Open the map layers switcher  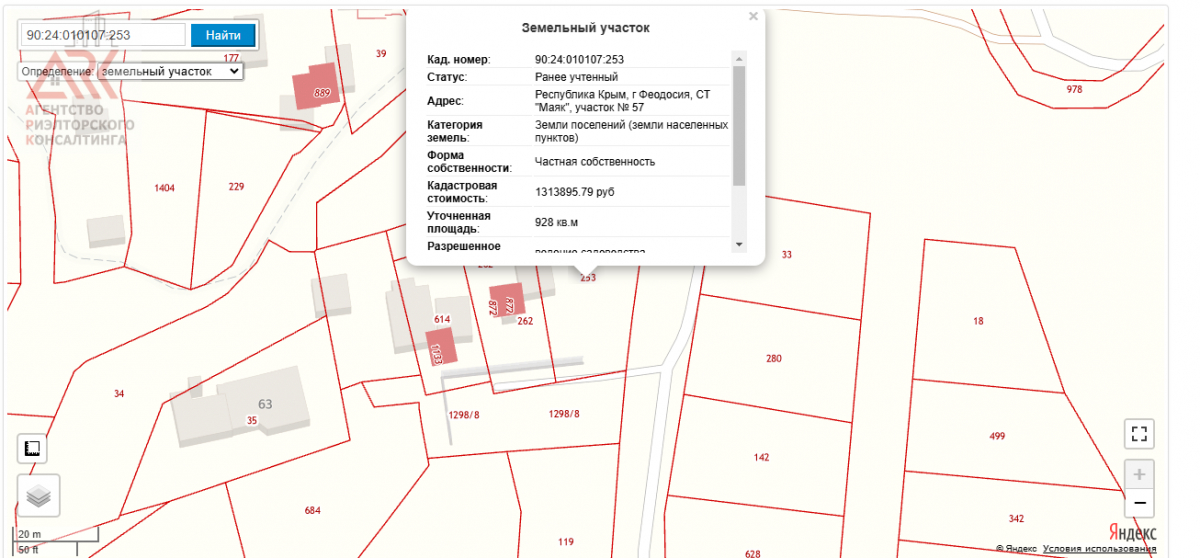[x=38, y=495]
